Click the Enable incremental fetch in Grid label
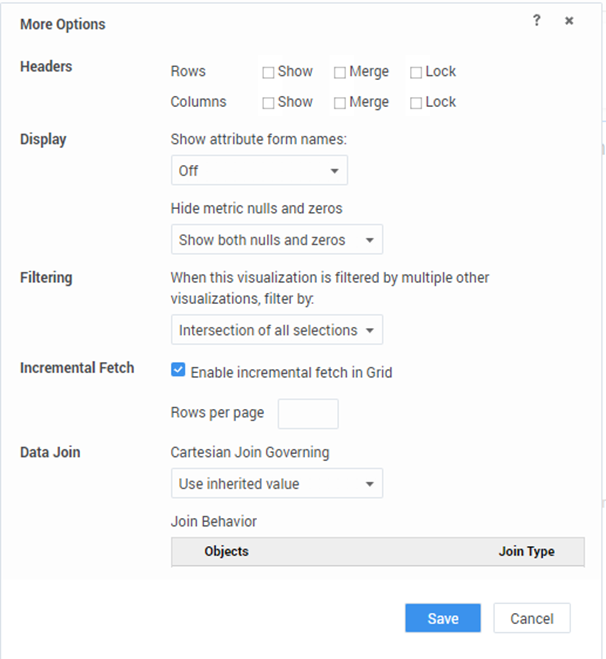 (x=291, y=372)
